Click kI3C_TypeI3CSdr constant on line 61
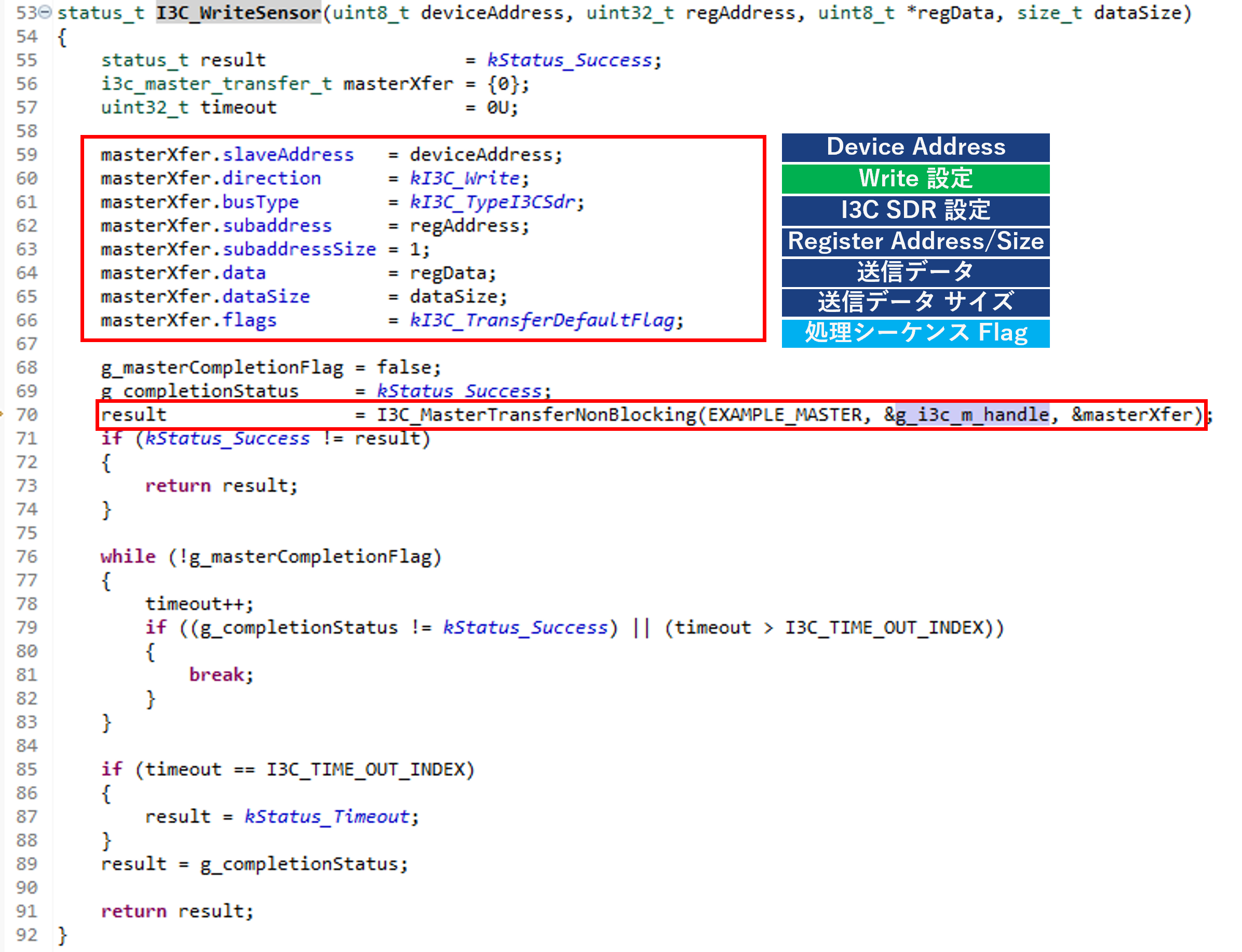1242x952 pixels. (492, 202)
